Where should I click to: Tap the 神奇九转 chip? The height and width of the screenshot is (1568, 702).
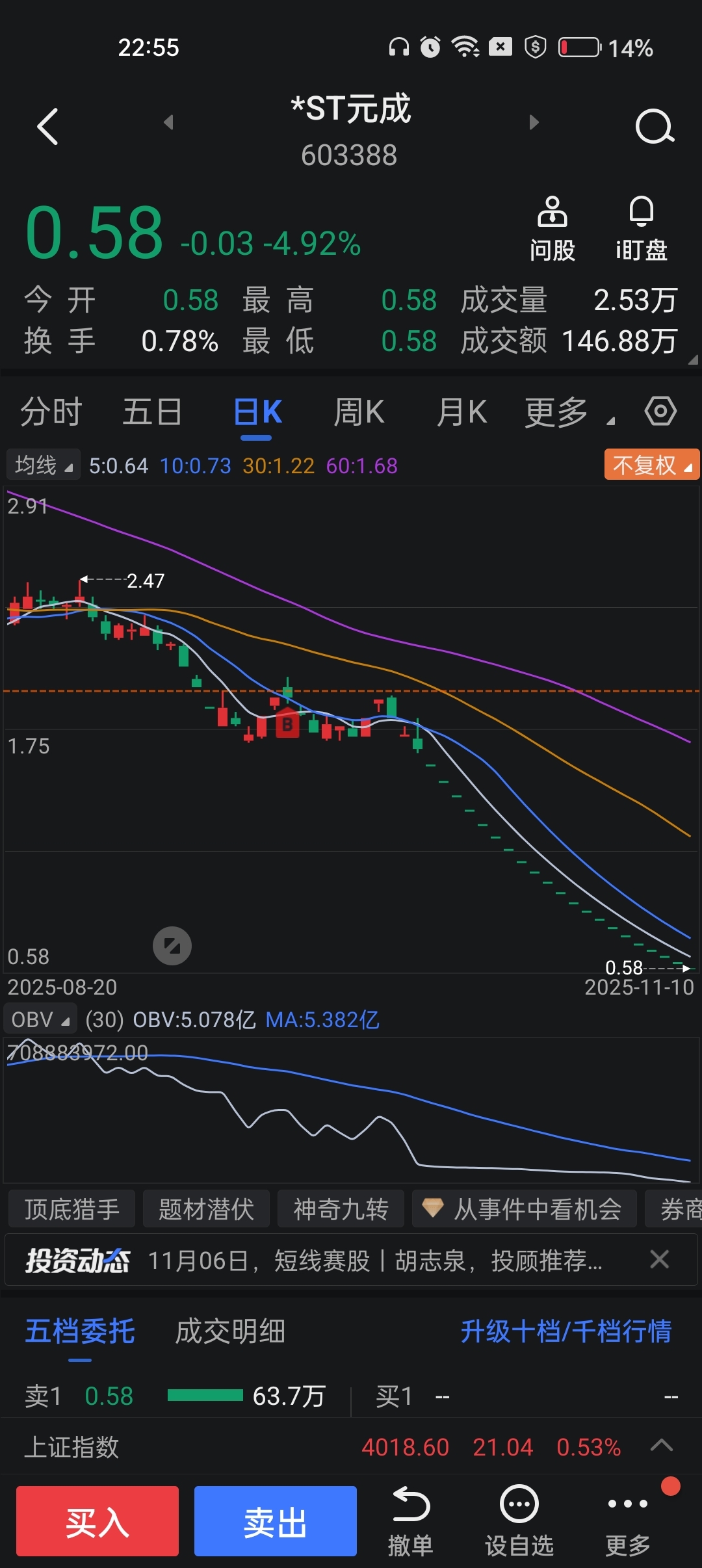tap(341, 1209)
